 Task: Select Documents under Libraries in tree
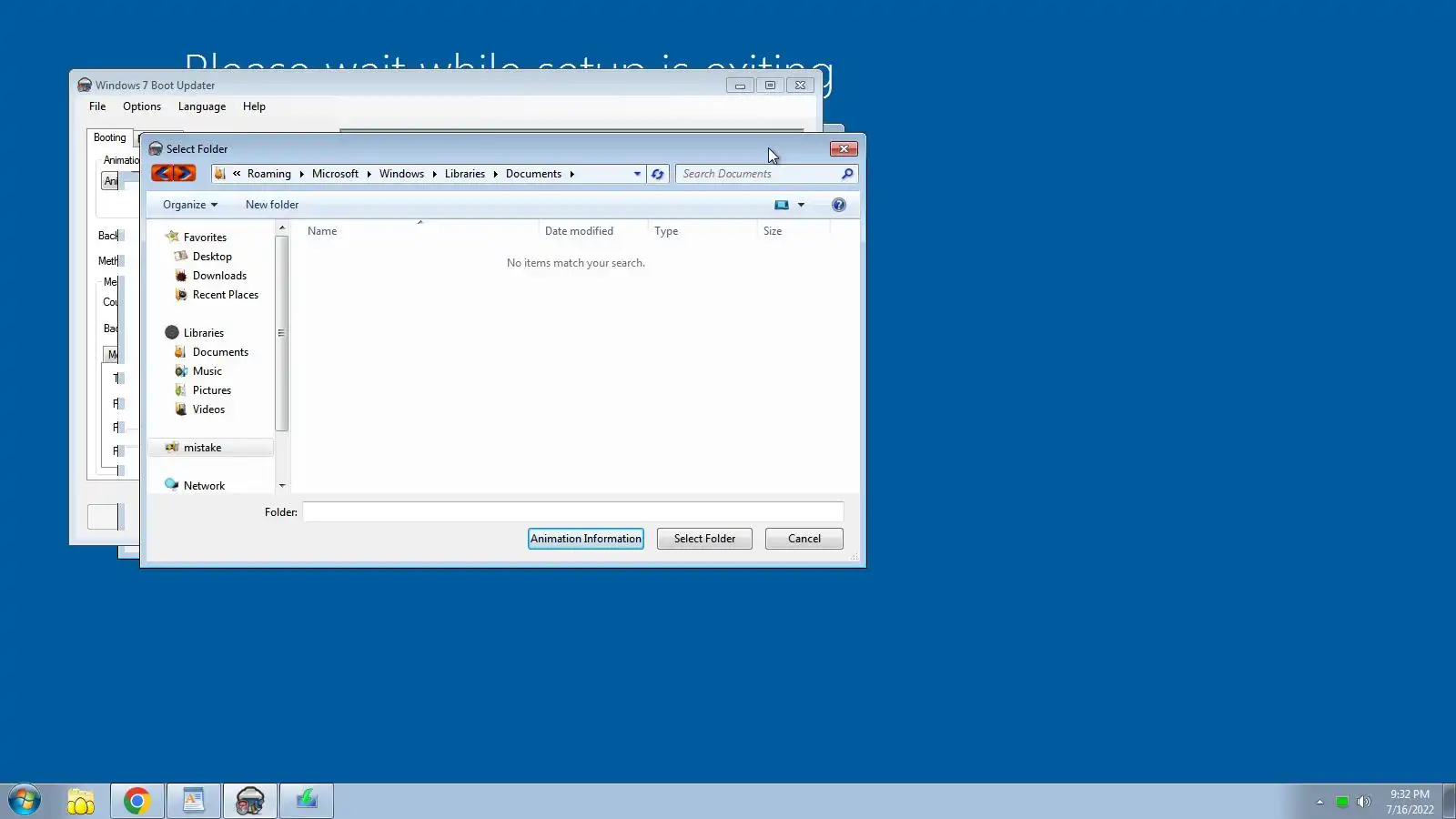[220, 352]
